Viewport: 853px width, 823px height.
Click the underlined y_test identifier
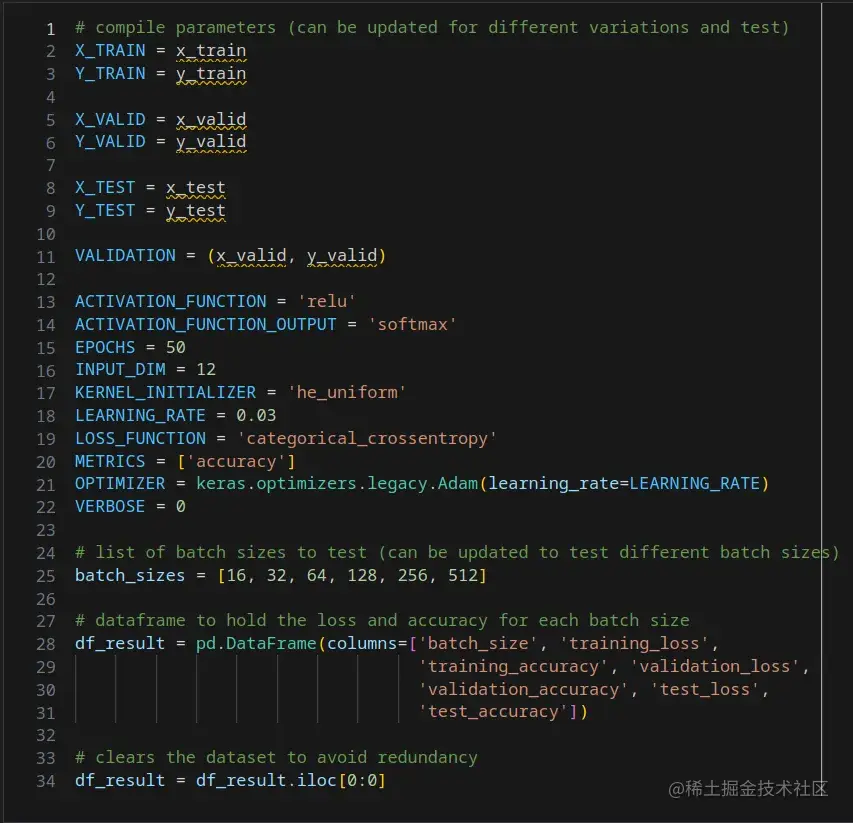click(x=196, y=210)
